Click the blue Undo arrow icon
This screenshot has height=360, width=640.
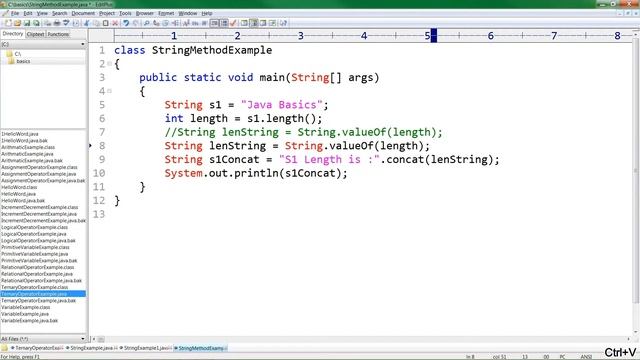pyautogui.click(x=126, y=23)
